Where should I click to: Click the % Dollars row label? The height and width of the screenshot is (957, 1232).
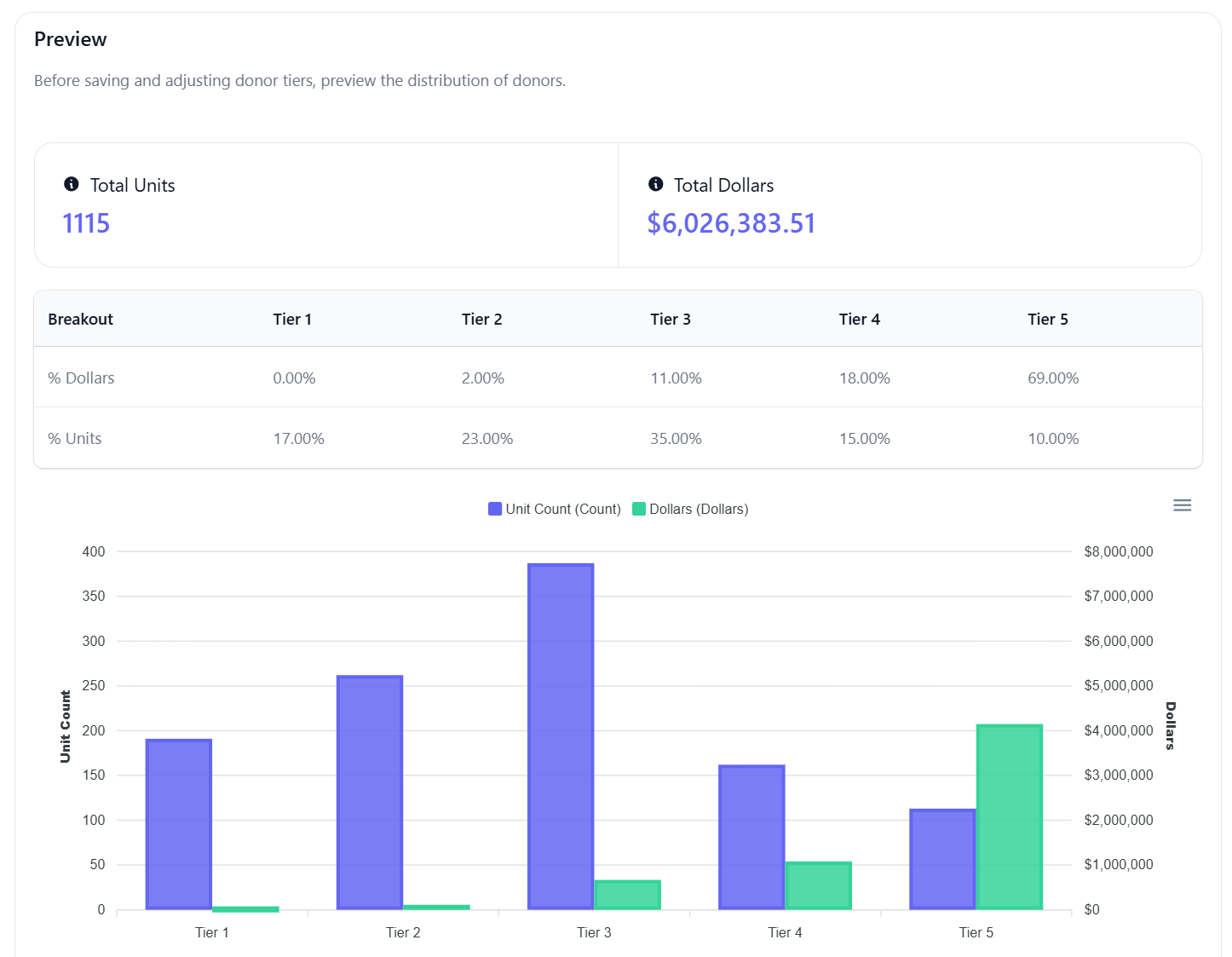pyautogui.click(x=81, y=378)
